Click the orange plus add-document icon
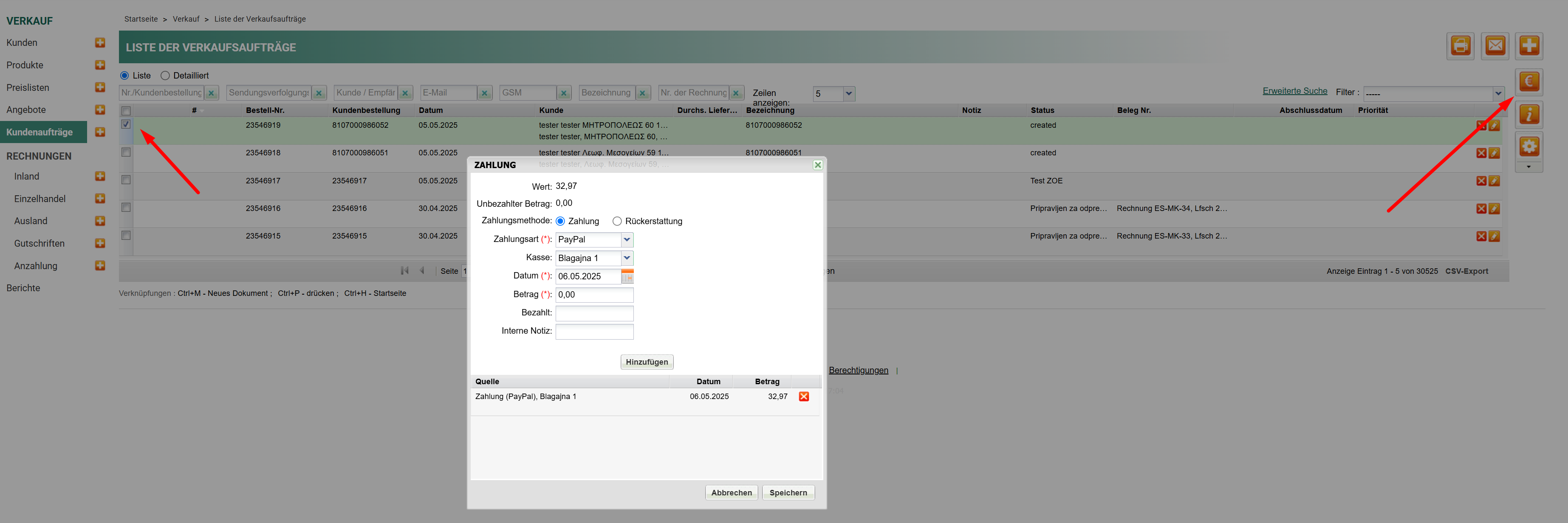Screen dimensions: 1568x523 coord(1529,46)
